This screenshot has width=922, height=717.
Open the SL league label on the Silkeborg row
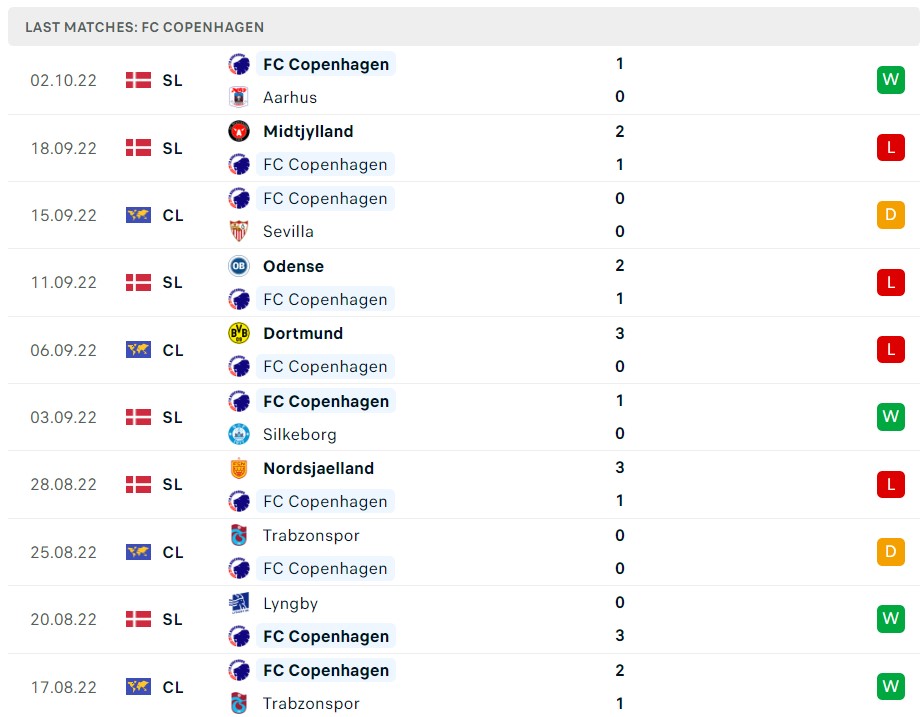tap(172, 417)
